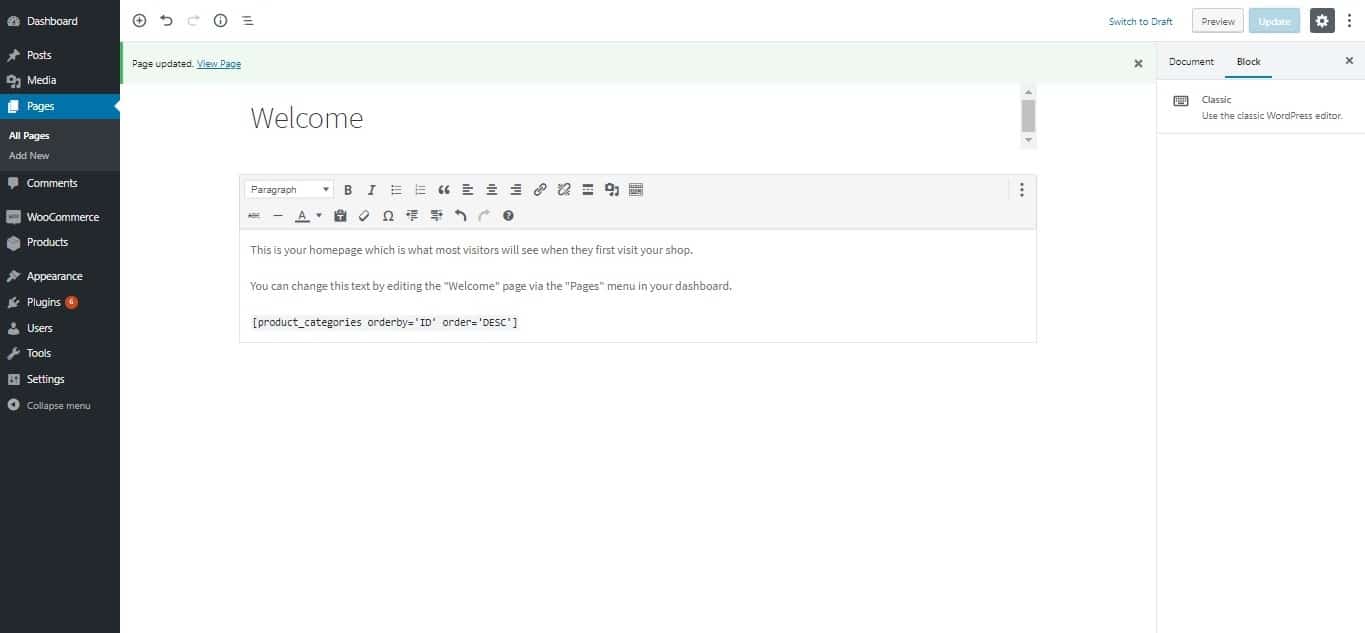Create a bulleted list
The image size is (1365, 633).
(395, 189)
